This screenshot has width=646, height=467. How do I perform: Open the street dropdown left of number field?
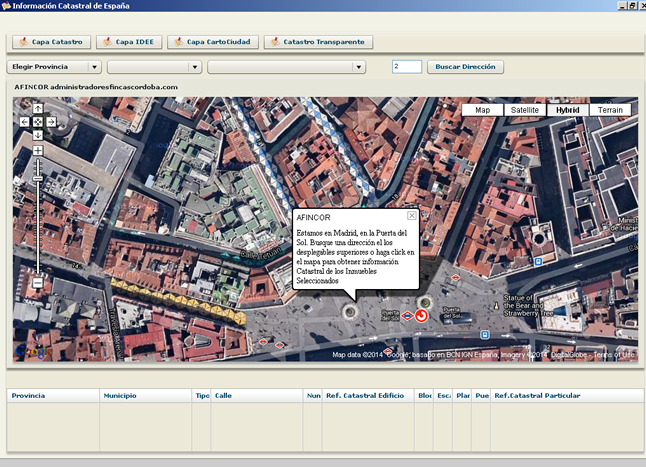click(286, 67)
